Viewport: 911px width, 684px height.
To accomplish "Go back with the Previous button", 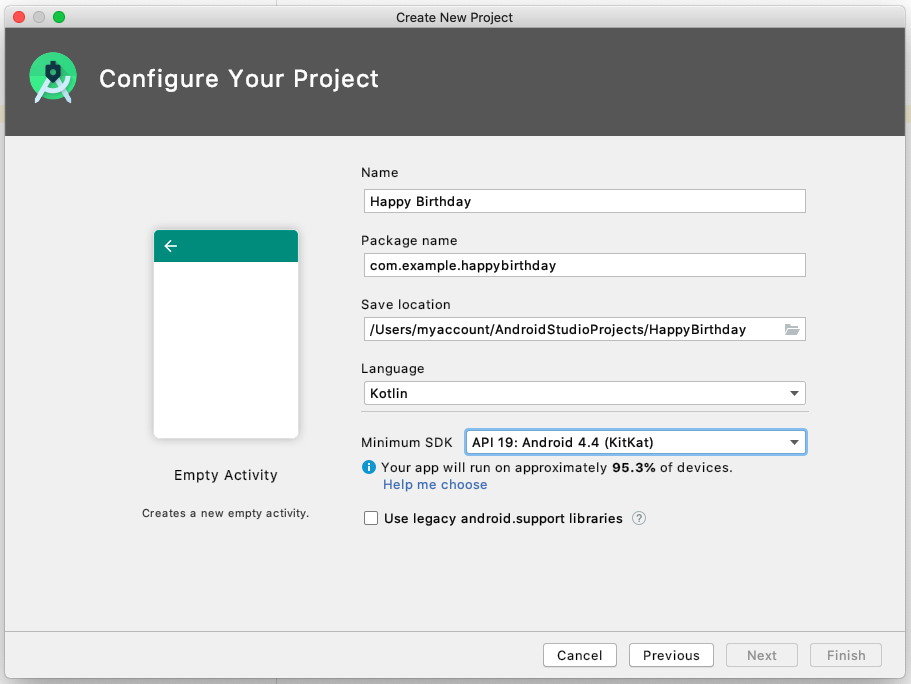I will coord(671,655).
